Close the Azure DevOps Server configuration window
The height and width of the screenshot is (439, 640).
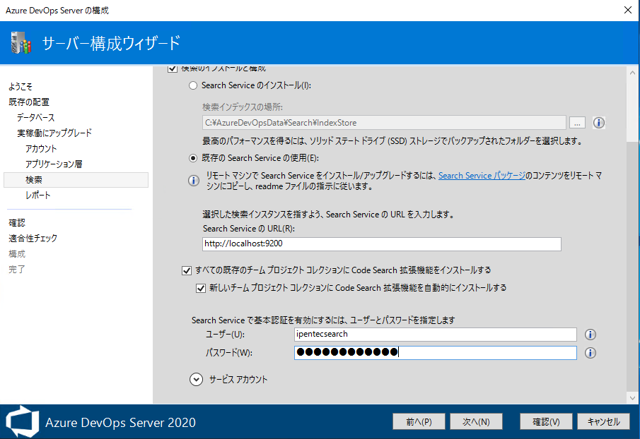[628, 10]
